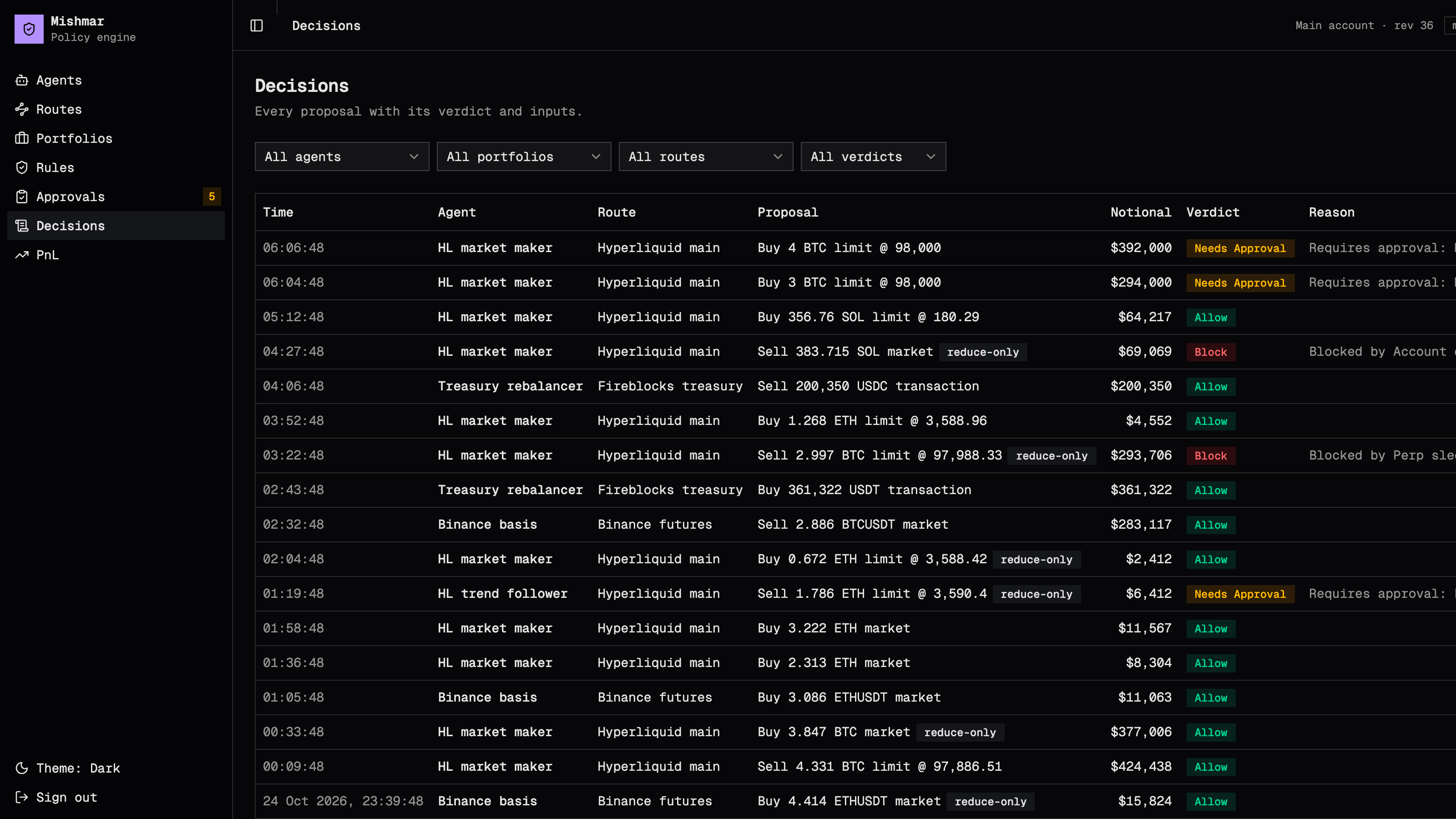Image resolution: width=1456 pixels, height=819 pixels.
Task: Click the $424,438 notional value
Action: click(1141, 766)
